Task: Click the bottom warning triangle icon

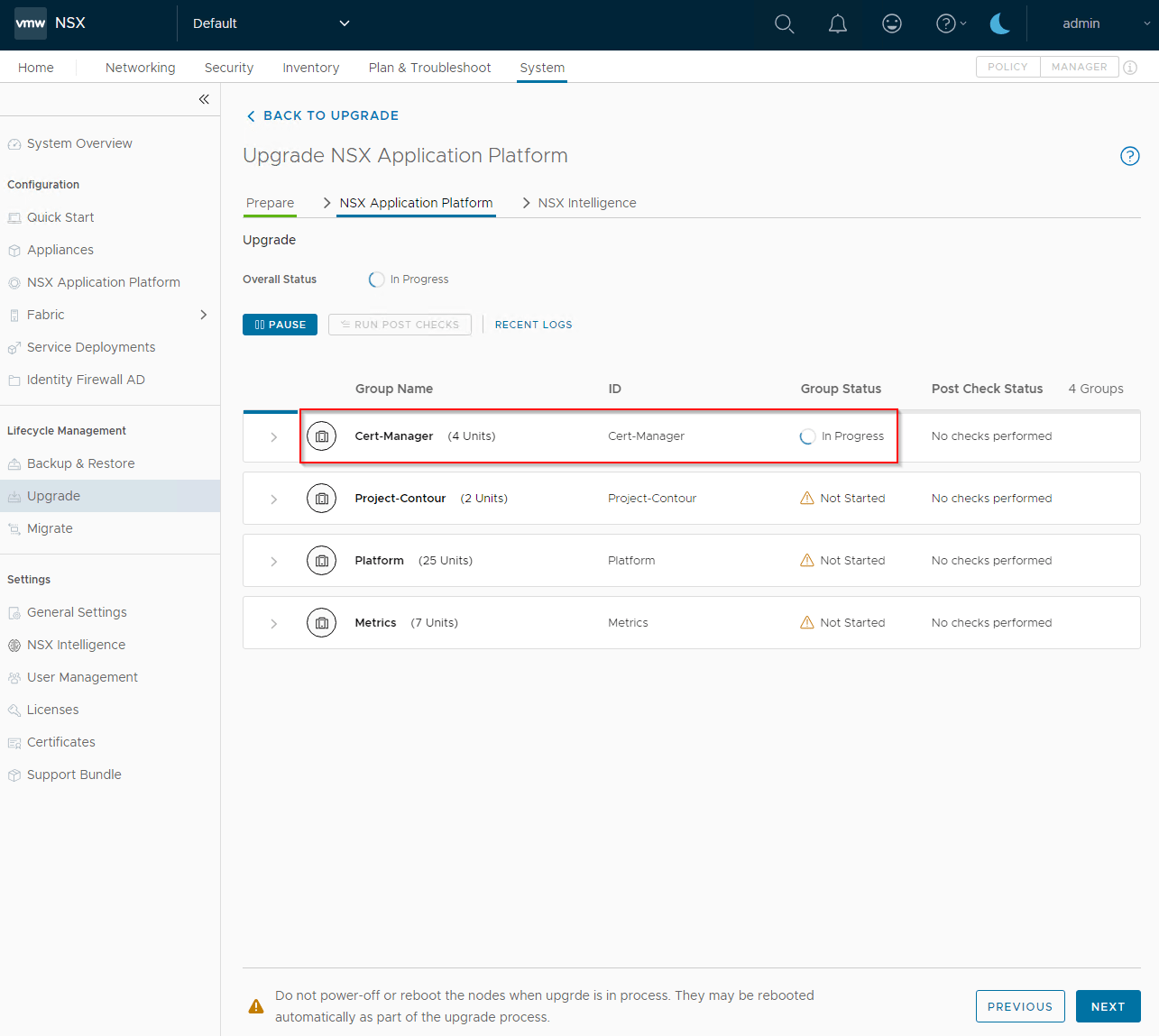Action: pyautogui.click(x=256, y=1006)
